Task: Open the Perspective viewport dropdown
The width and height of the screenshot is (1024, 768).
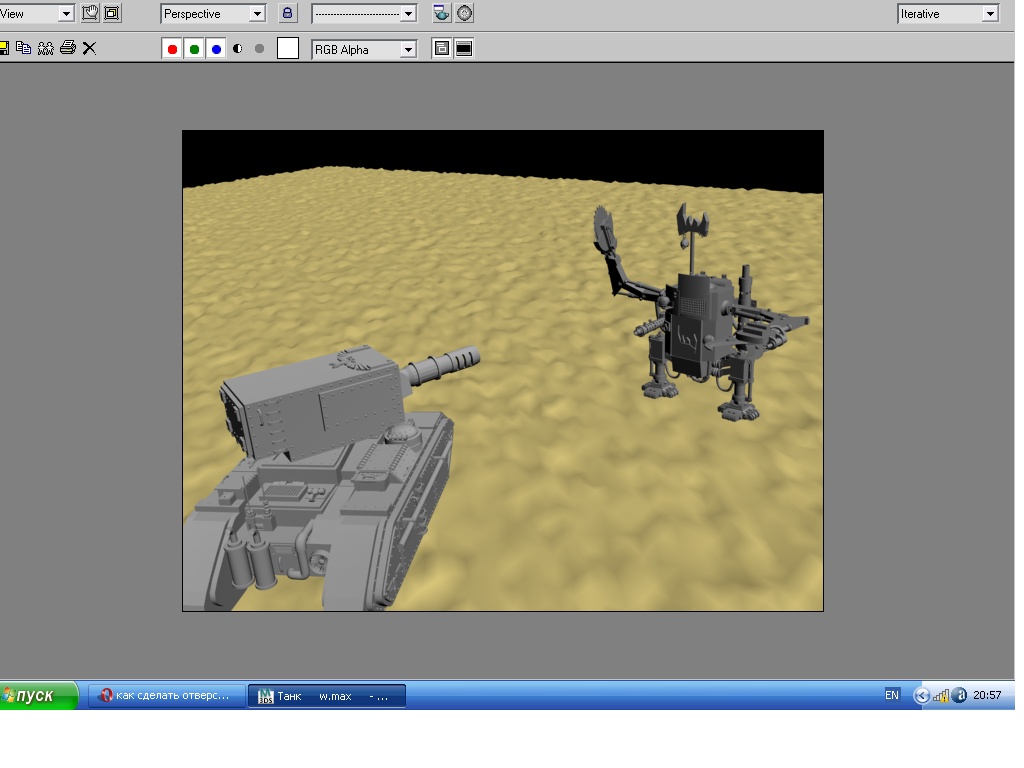Action: pyautogui.click(x=213, y=14)
